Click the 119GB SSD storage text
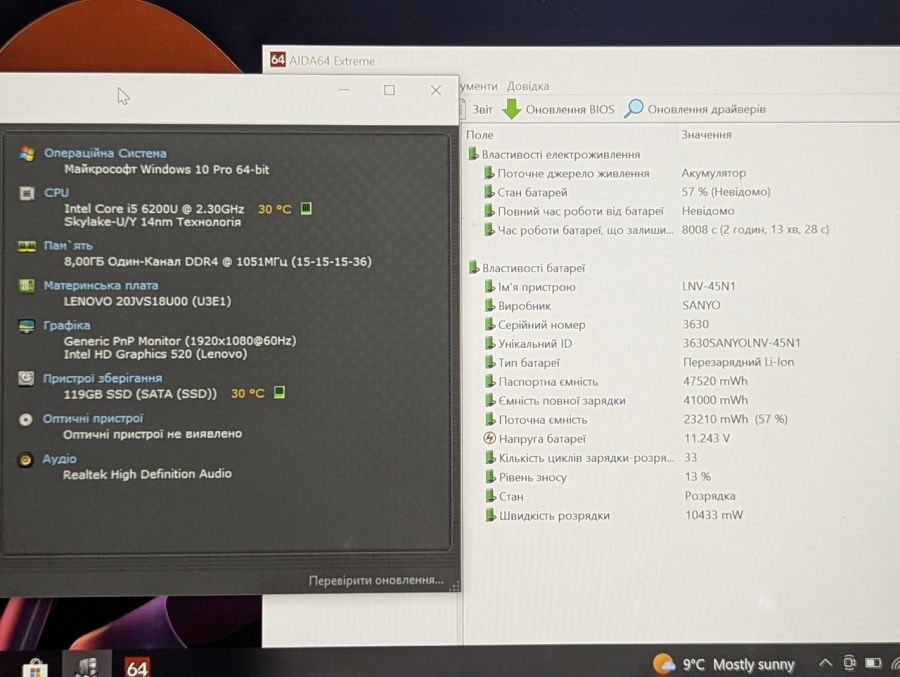This screenshot has width=900, height=677. point(140,393)
